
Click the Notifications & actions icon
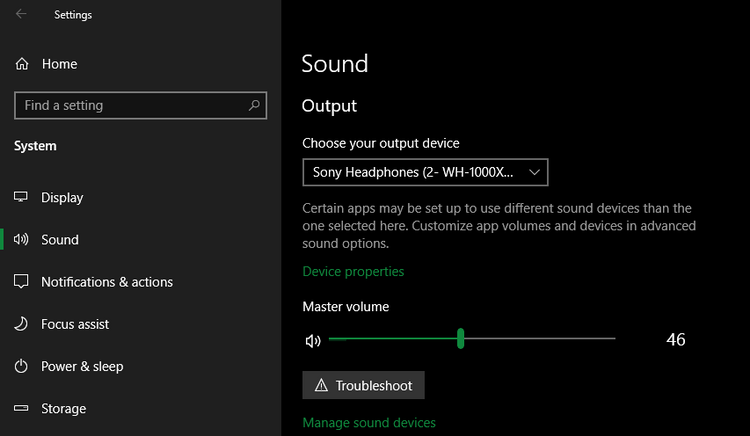click(21, 281)
